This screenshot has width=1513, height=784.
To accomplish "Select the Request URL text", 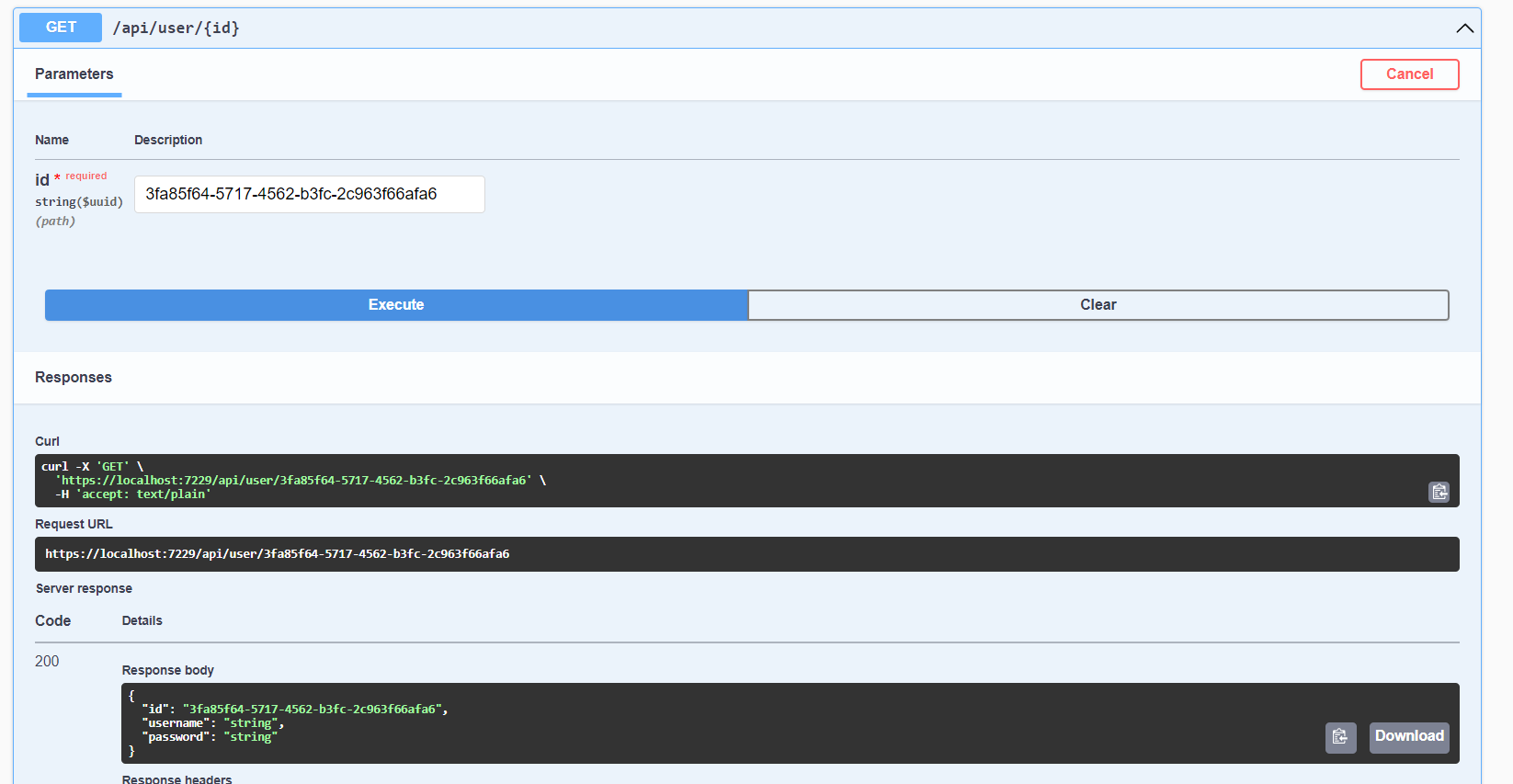I will click(278, 554).
